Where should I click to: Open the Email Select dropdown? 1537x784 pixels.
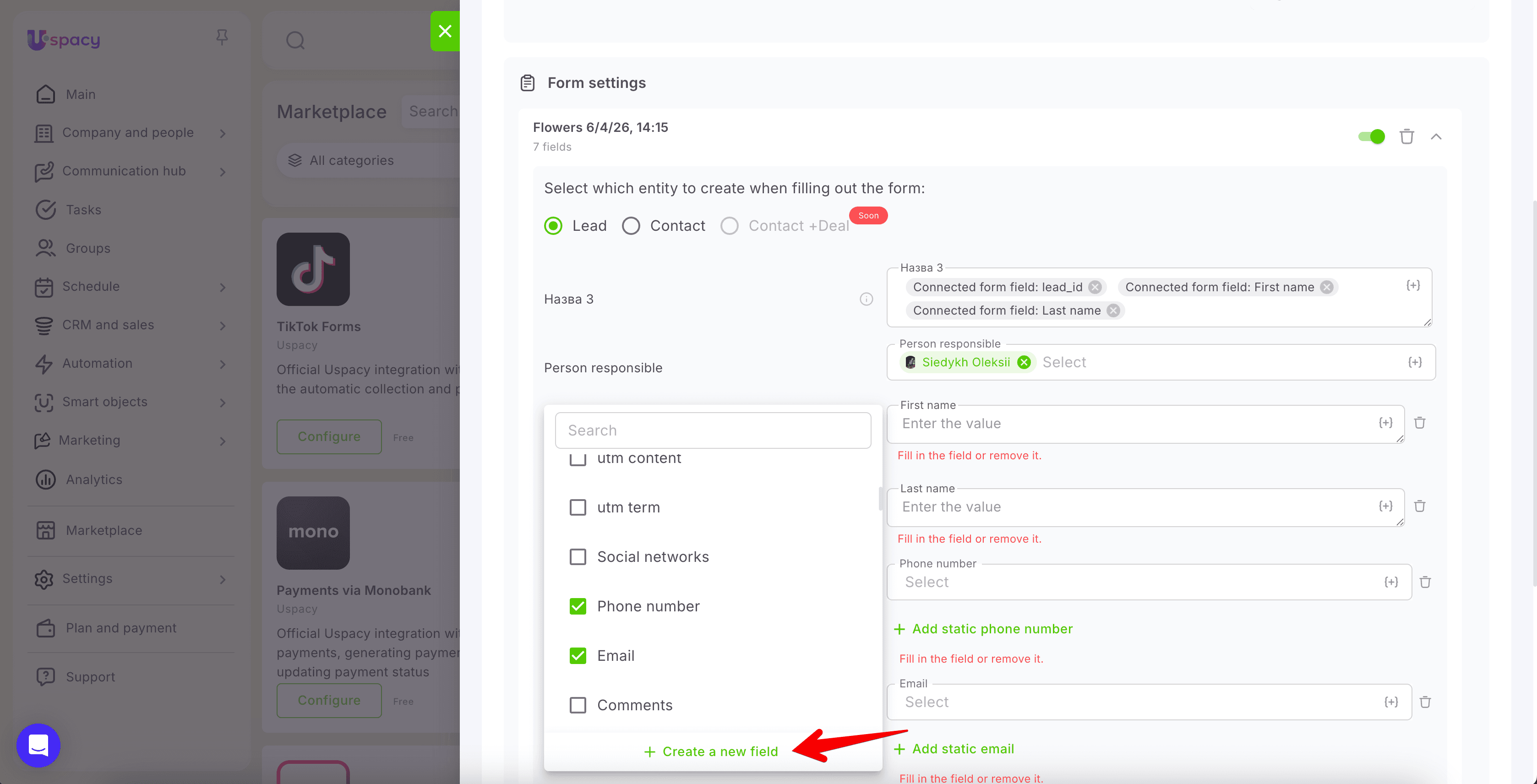click(x=1149, y=702)
